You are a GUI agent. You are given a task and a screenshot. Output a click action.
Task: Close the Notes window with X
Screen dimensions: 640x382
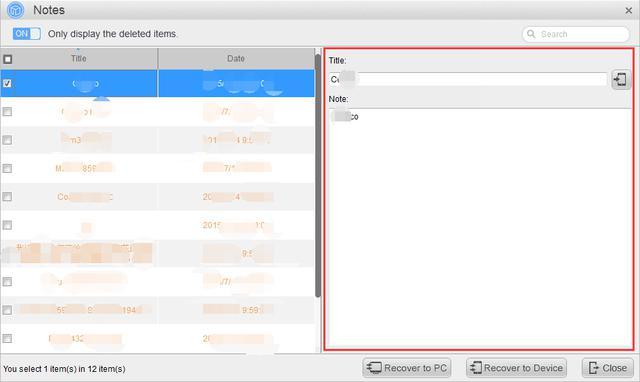[629, 11]
